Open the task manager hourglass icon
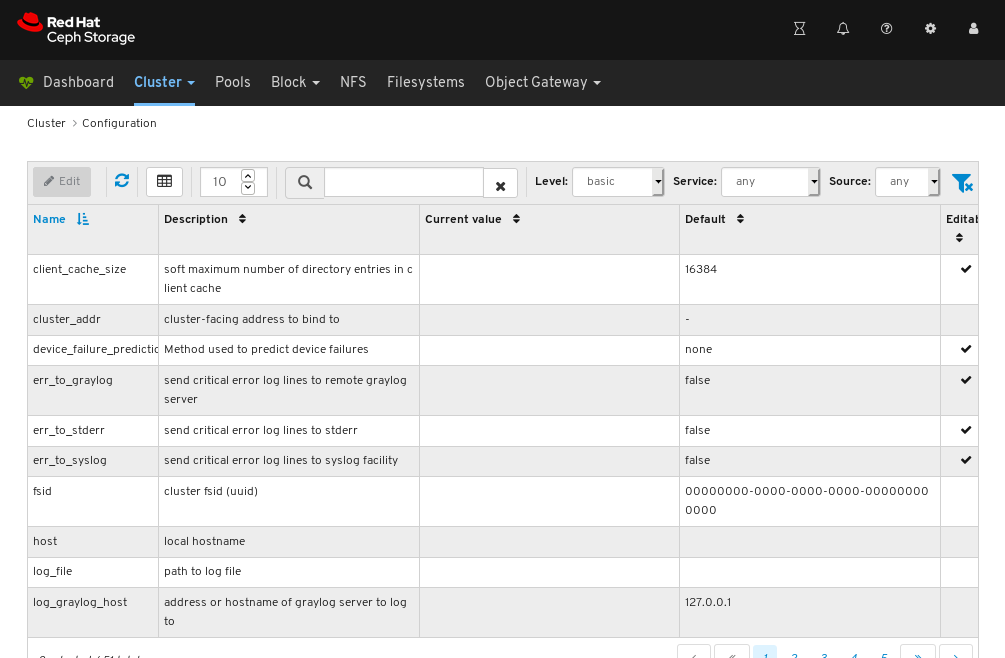The width and height of the screenshot is (1005, 658). (x=799, y=29)
